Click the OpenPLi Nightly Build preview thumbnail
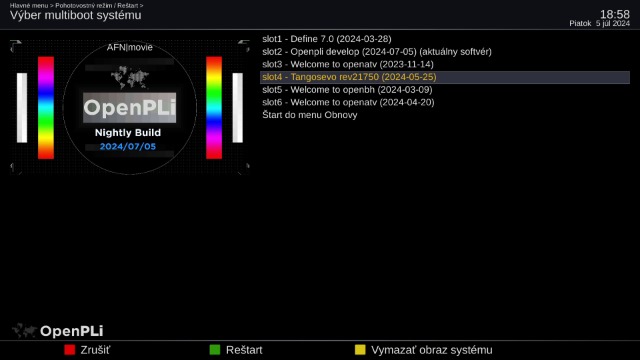The image size is (640, 360). (130, 107)
